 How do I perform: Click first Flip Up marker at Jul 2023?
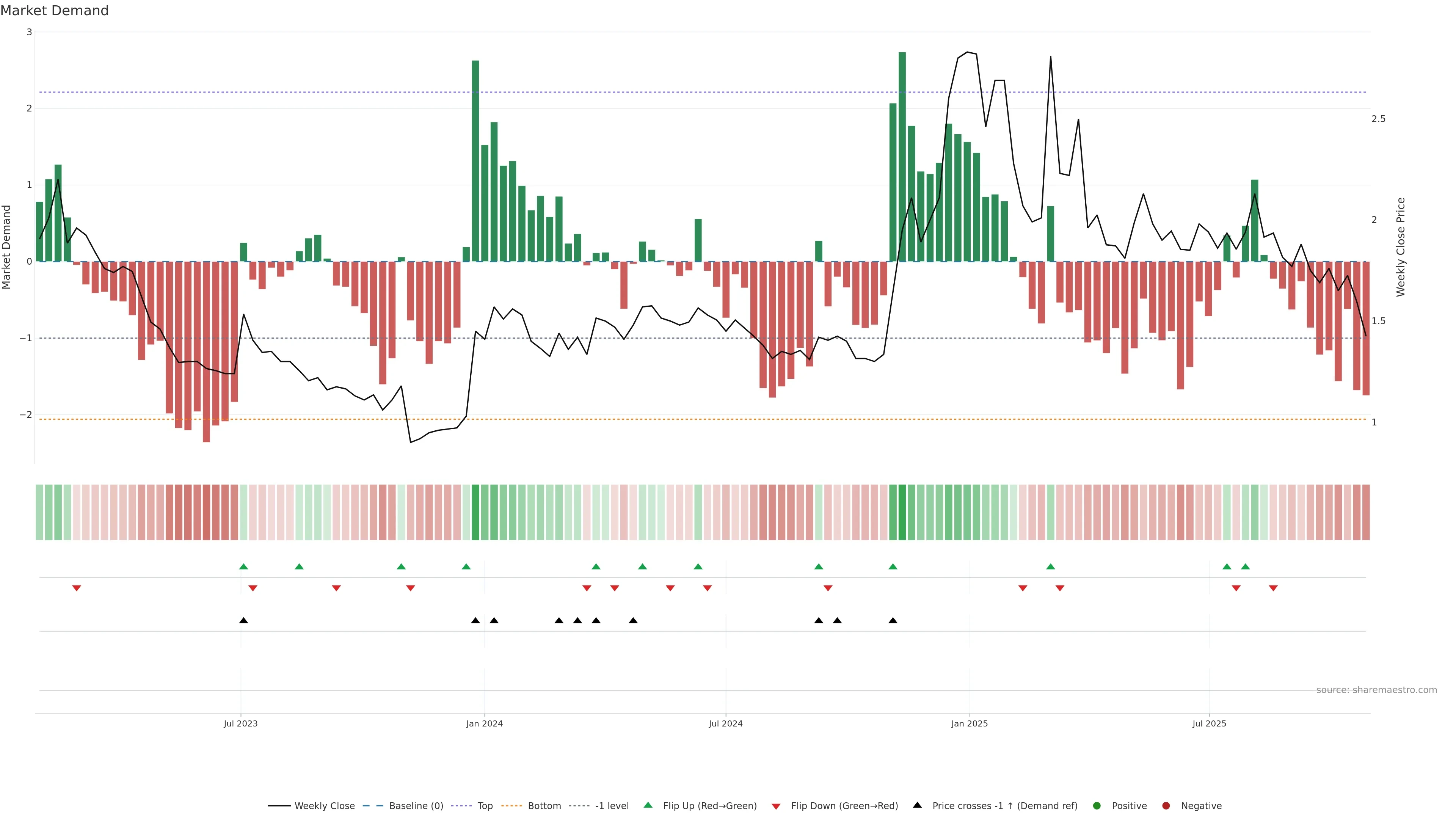(x=243, y=567)
